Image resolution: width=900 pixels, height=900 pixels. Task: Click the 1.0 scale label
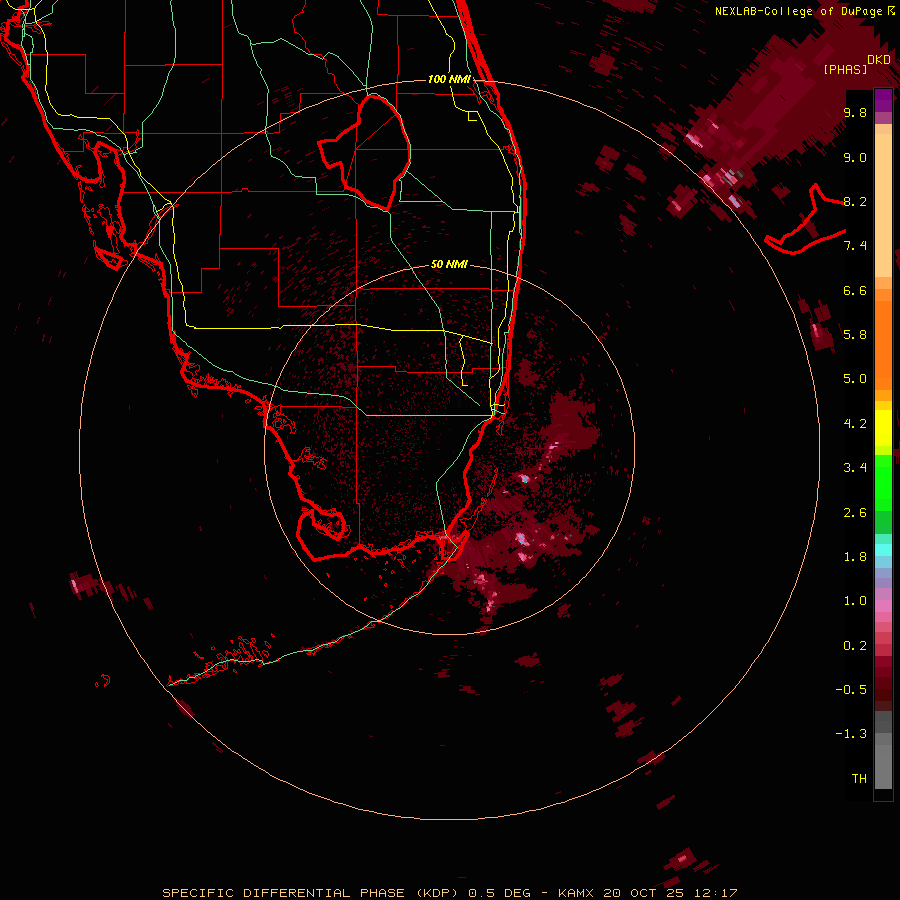click(855, 601)
